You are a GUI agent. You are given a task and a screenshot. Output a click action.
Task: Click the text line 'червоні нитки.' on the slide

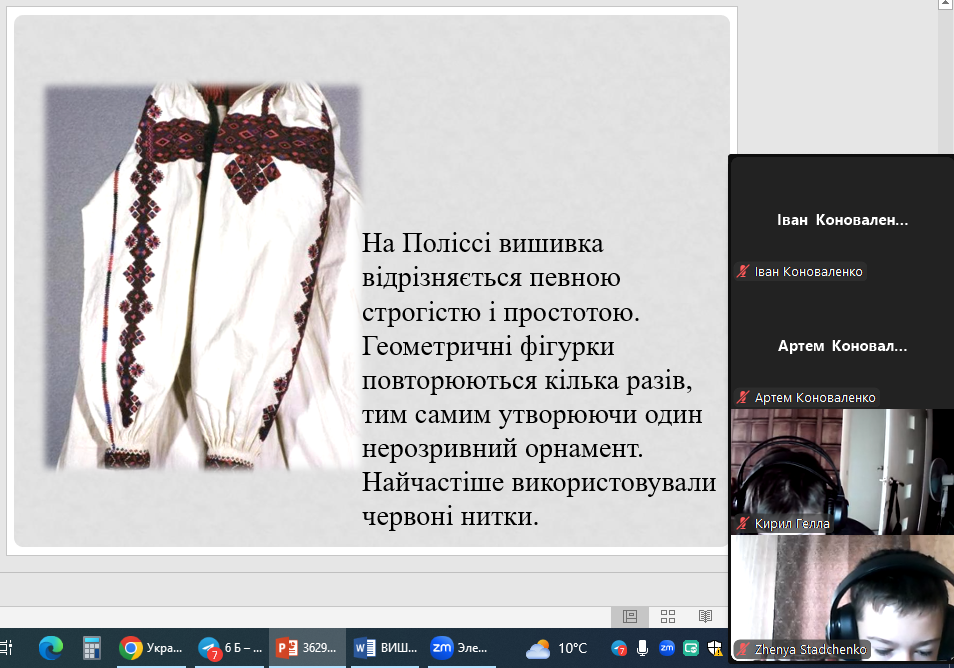coord(450,516)
